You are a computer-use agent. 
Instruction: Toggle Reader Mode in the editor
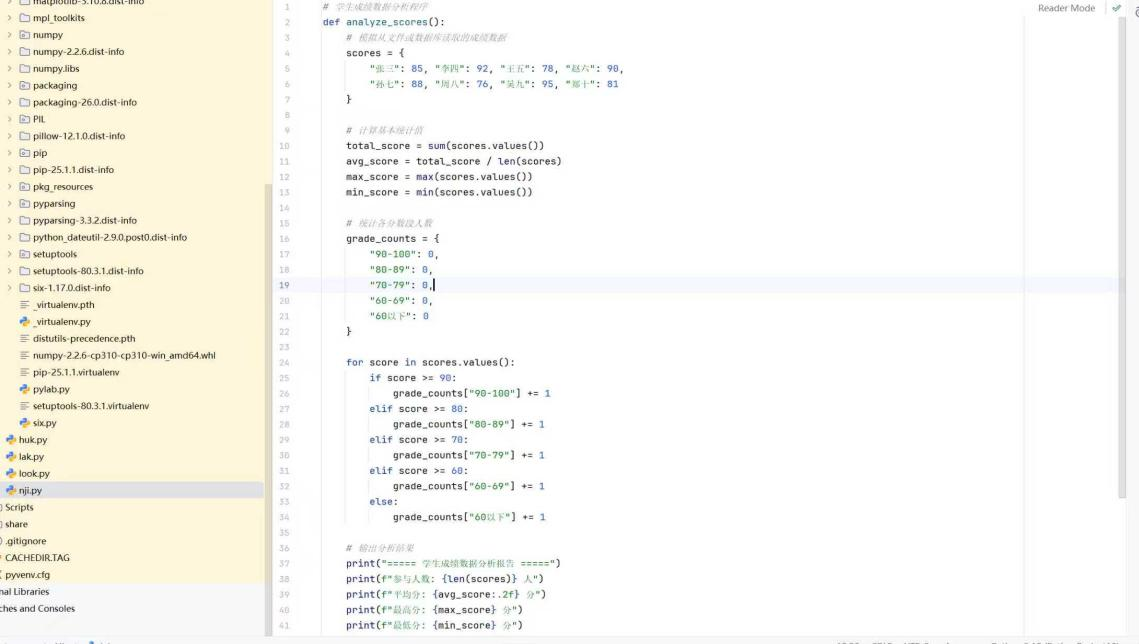tap(1066, 8)
